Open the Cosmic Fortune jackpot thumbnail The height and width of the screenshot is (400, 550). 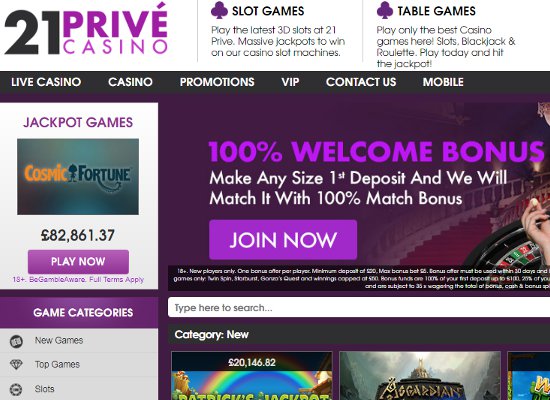click(x=78, y=177)
